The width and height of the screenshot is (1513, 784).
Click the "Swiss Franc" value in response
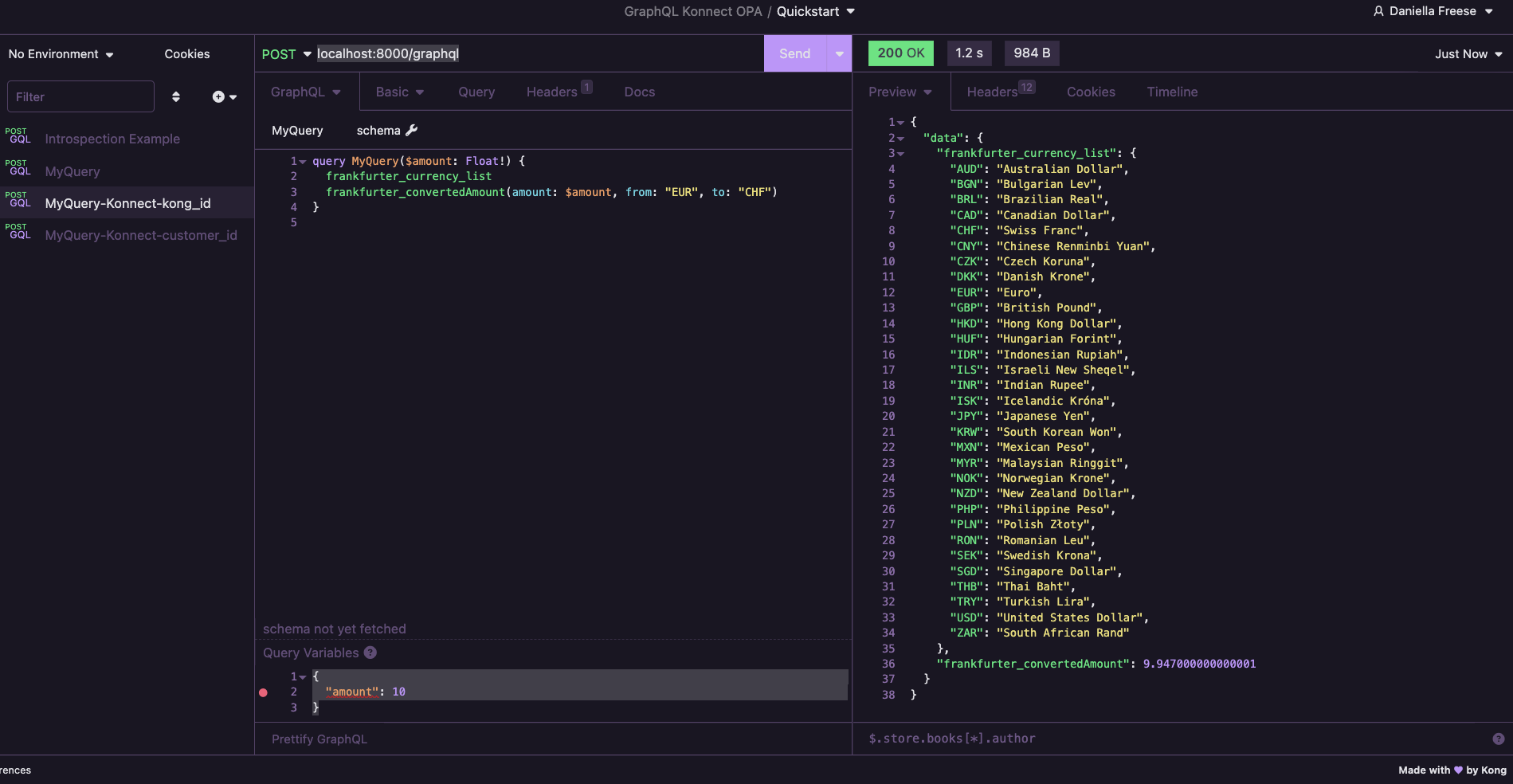pos(1040,230)
